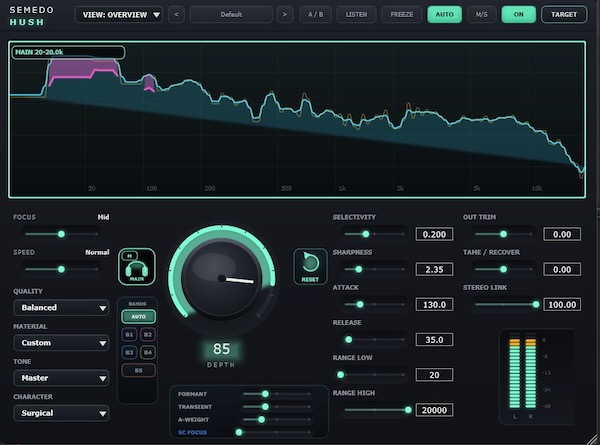Toggle the AUTO button in top bar
Image resolution: width=600 pixels, height=445 pixels.
click(444, 15)
